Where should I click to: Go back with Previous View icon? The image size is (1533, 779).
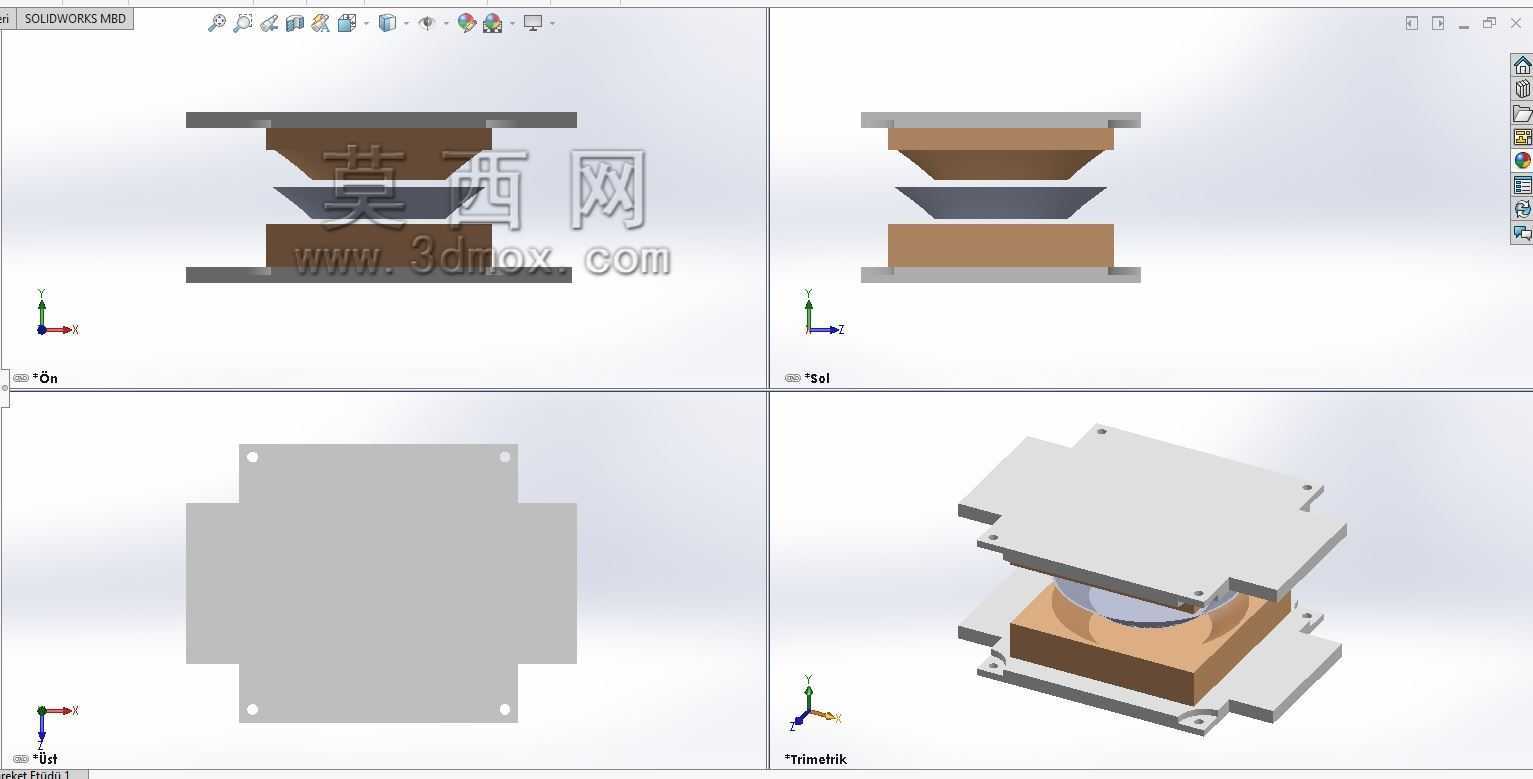[x=268, y=23]
